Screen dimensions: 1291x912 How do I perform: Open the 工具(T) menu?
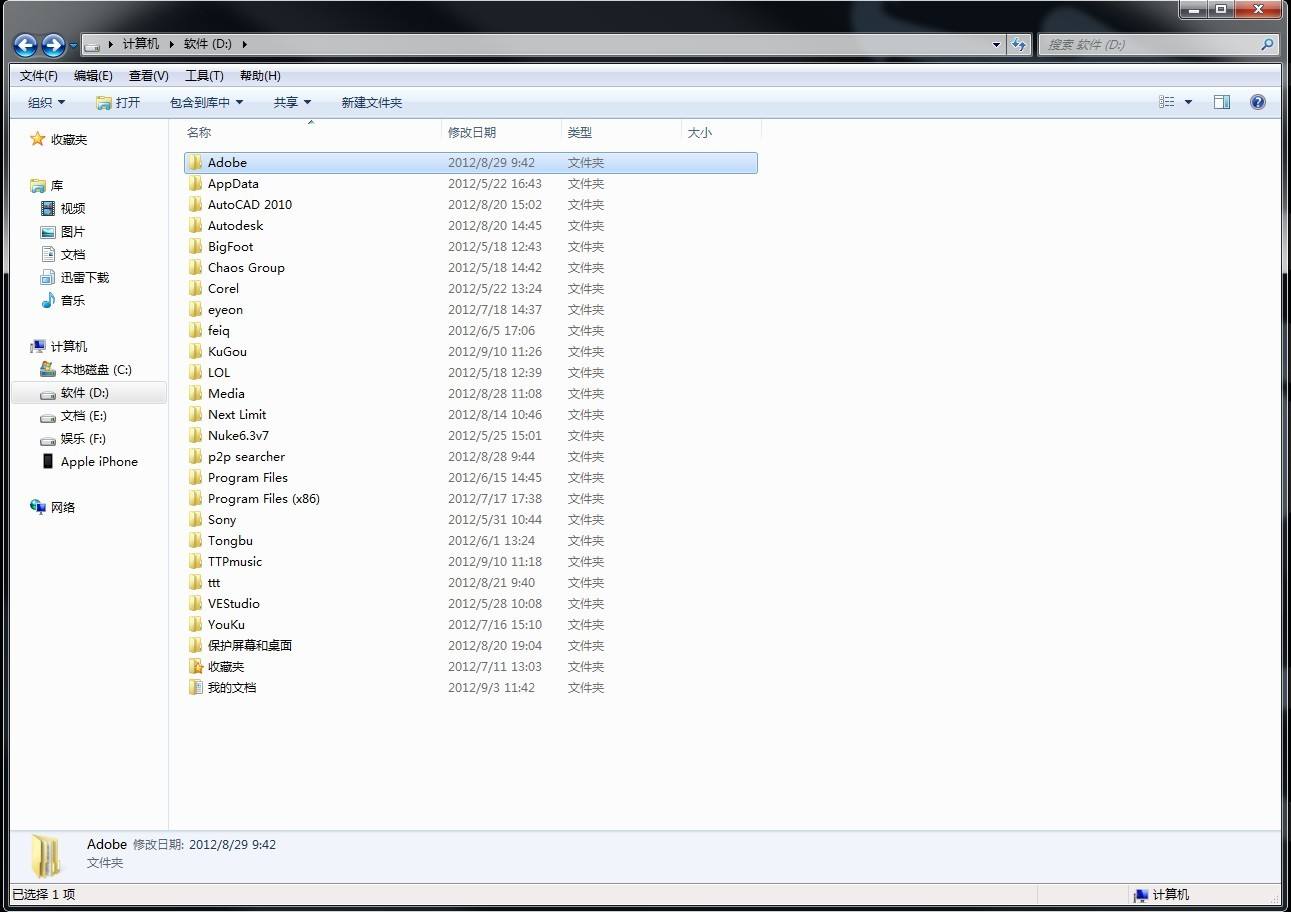(204, 76)
